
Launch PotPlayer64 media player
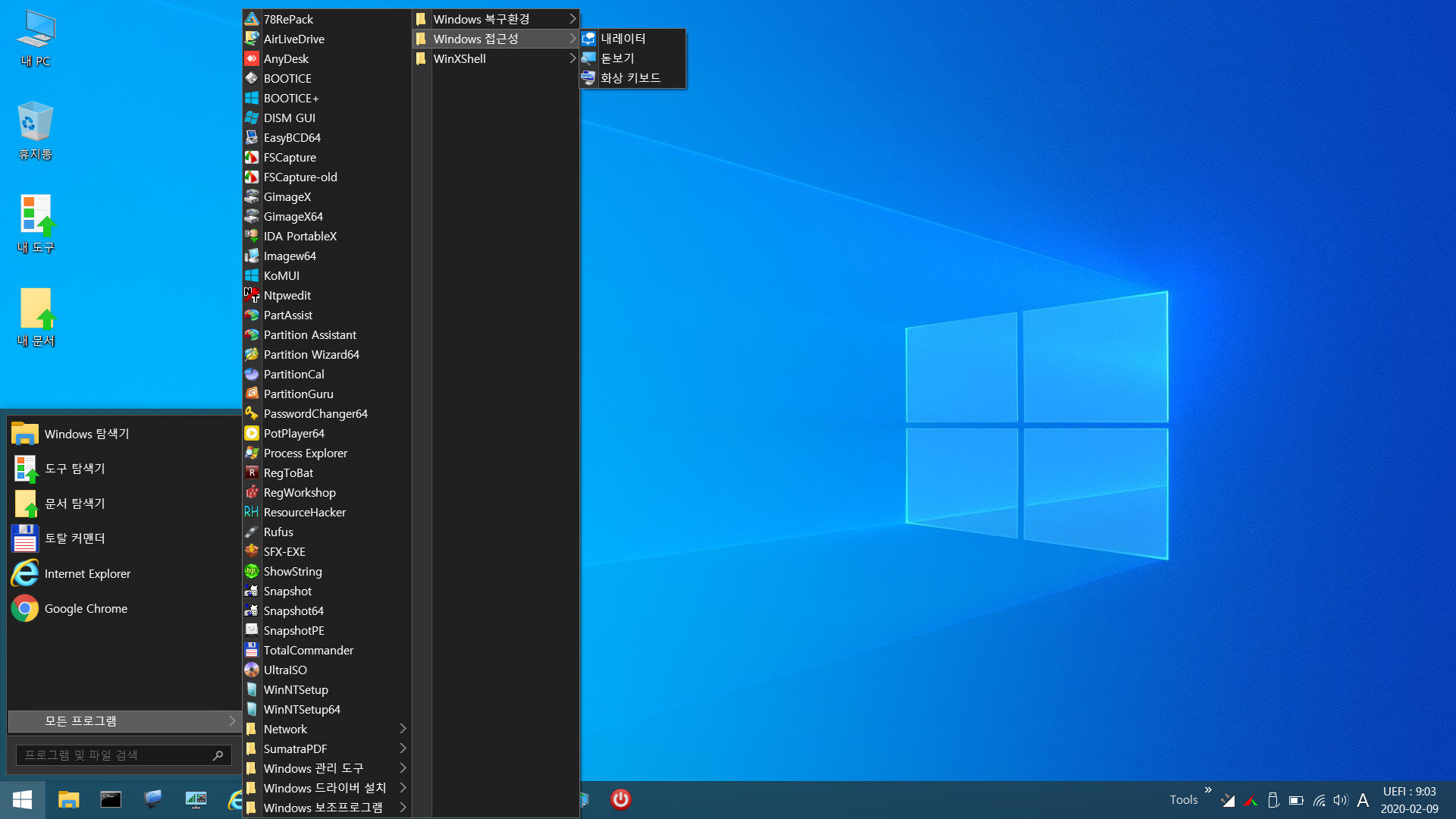coord(327,433)
